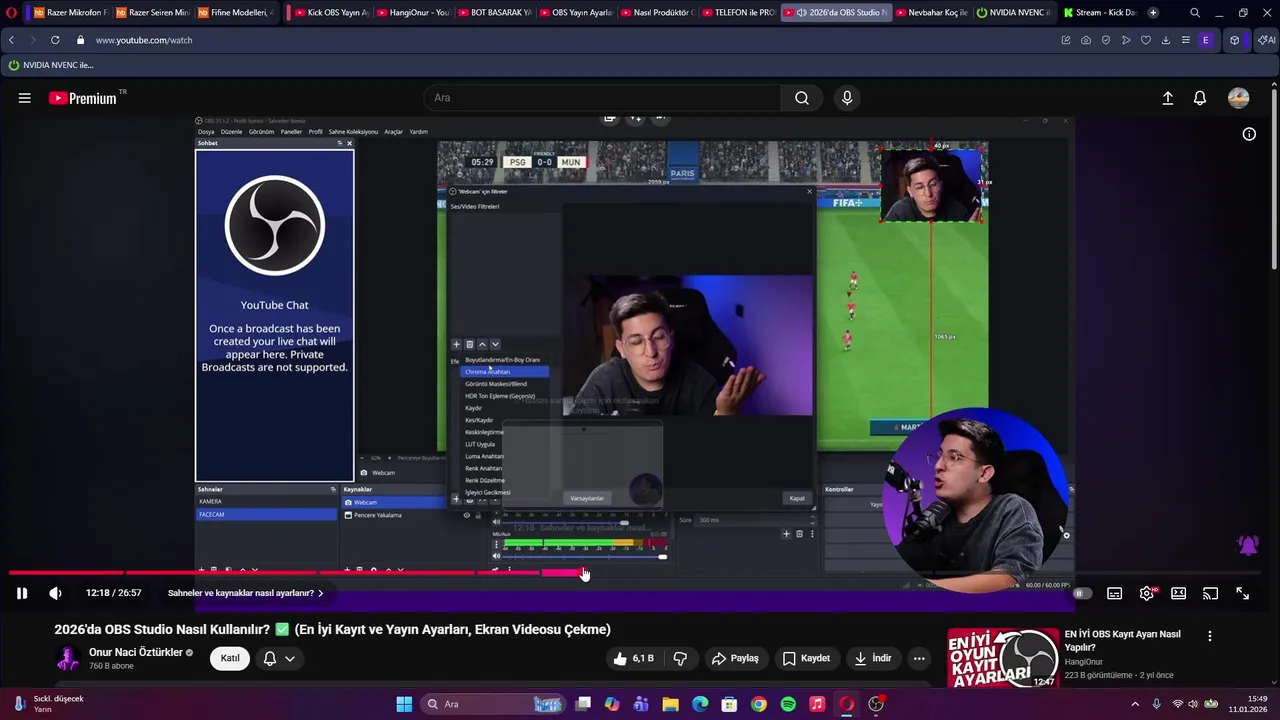Select Chroma Anahtarı in OBS filter list
Image resolution: width=1280 pixels, height=720 pixels.
[x=504, y=372]
